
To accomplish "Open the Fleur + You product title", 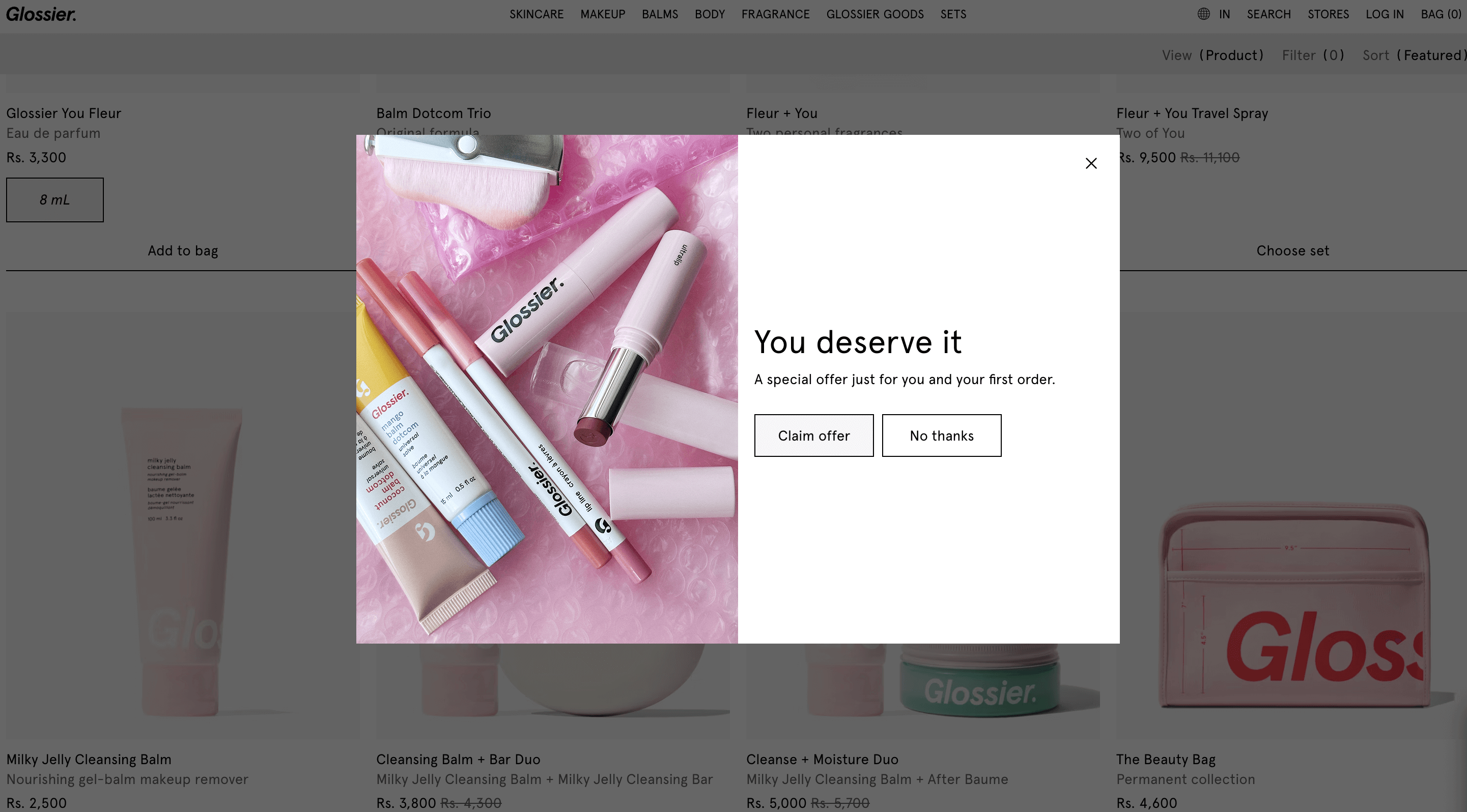I will tap(781, 113).
